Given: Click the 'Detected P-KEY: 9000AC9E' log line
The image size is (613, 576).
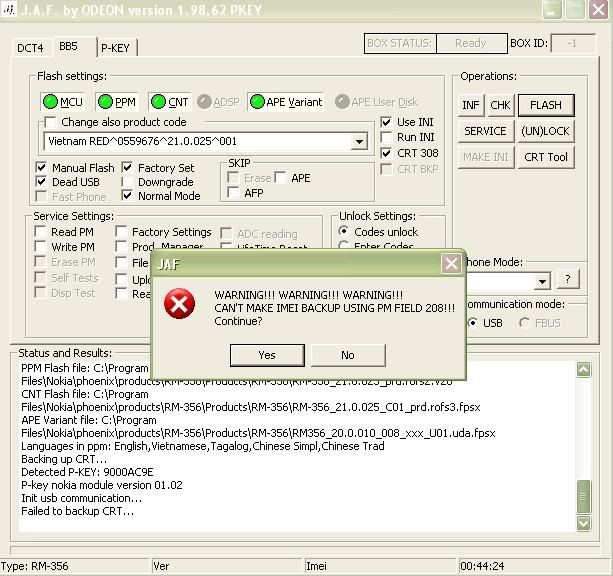Looking at the screenshot, I should click(87, 472).
